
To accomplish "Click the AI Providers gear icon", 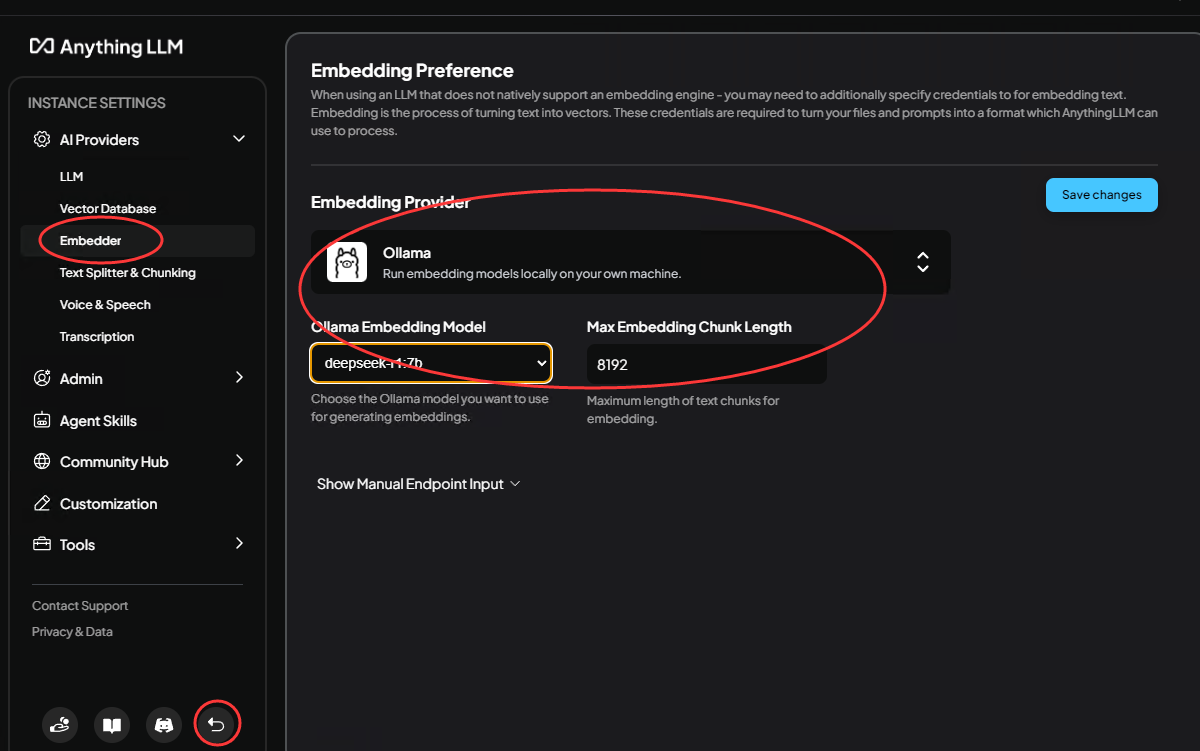I will (x=42, y=140).
